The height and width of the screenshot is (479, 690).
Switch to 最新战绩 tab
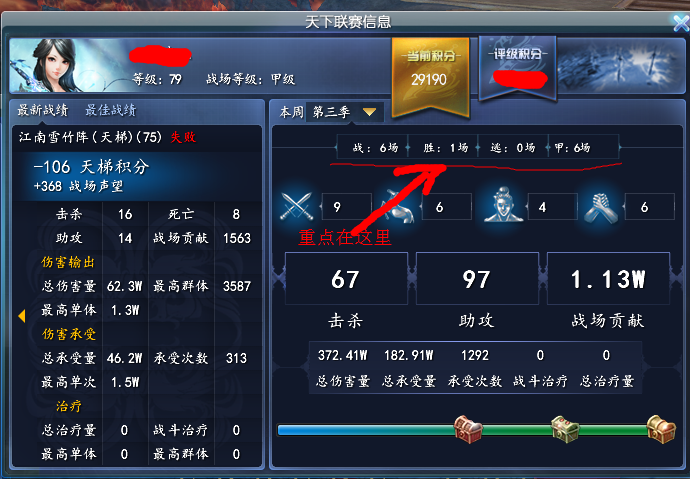(x=43, y=110)
